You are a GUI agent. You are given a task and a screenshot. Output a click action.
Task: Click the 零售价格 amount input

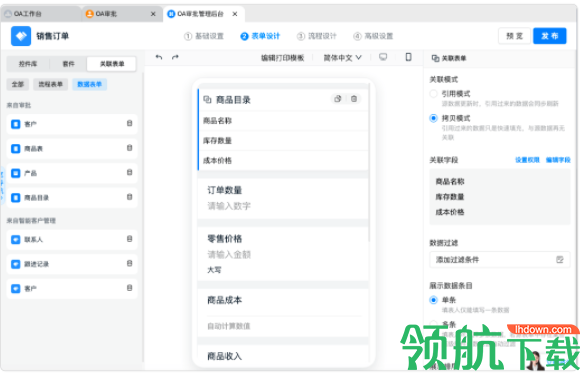(x=283, y=255)
